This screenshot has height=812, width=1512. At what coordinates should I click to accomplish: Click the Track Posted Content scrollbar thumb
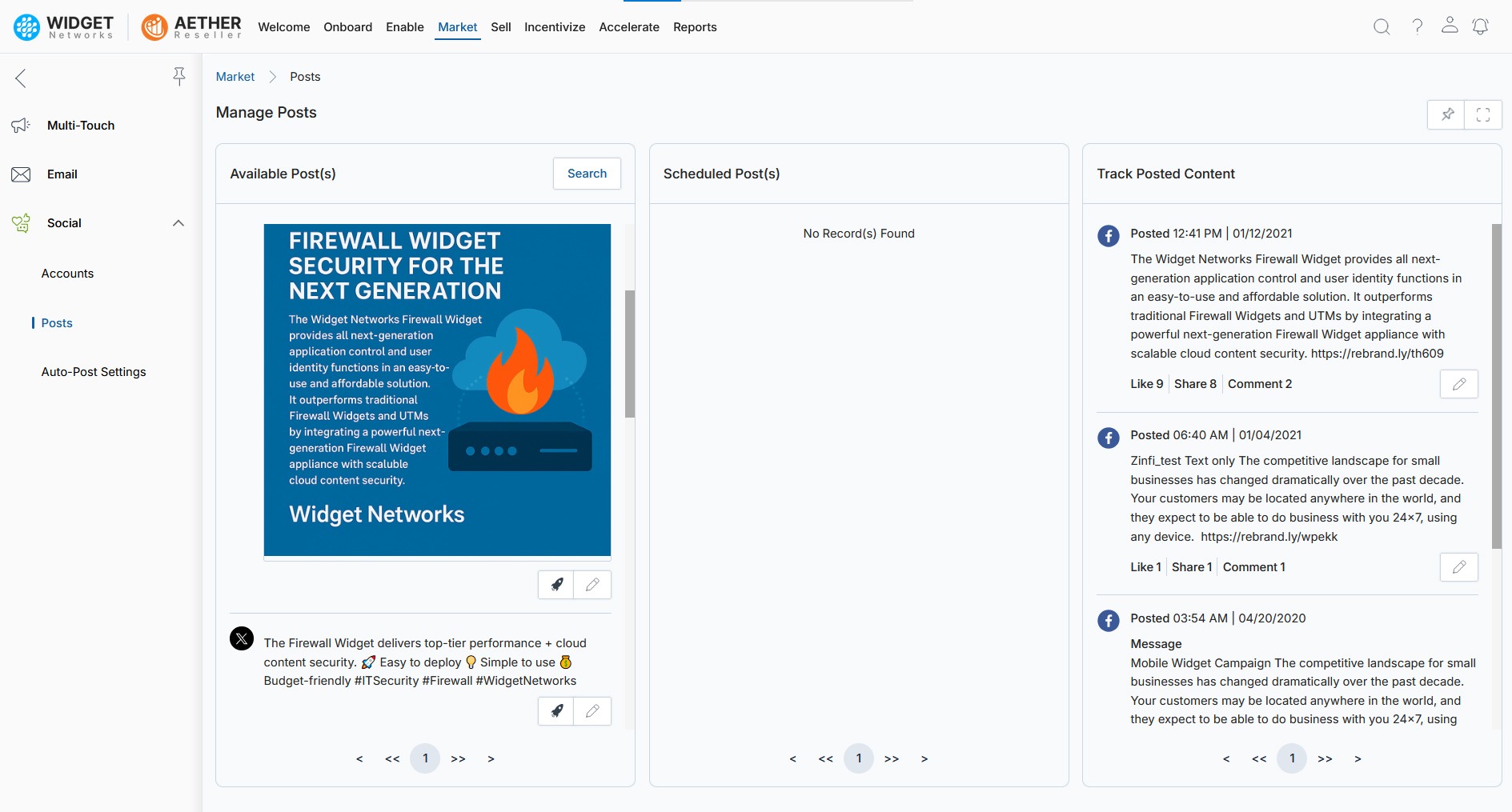[1497, 386]
